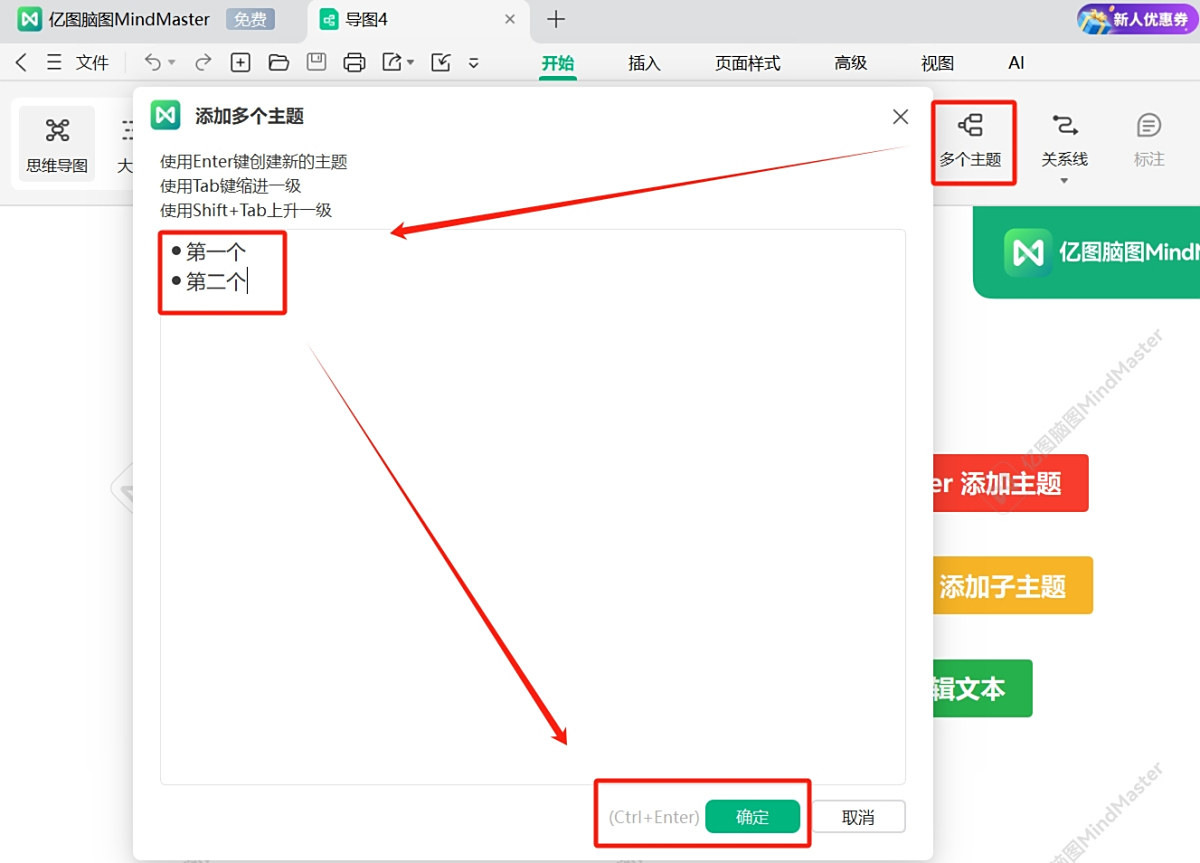The width and height of the screenshot is (1200, 863).
Task: Open the 视图 ribbon tab
Action: (x=937, y=63)
